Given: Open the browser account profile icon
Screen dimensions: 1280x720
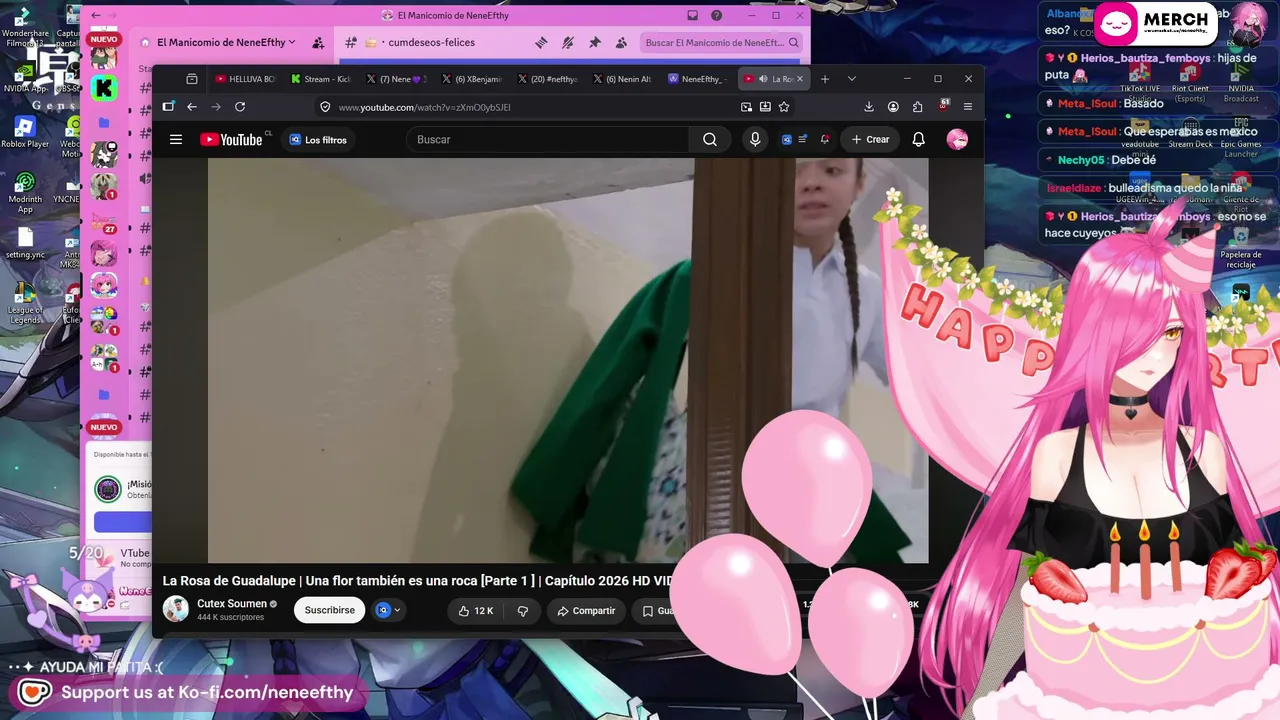Looking at the screenshot, I should (893, 107).
